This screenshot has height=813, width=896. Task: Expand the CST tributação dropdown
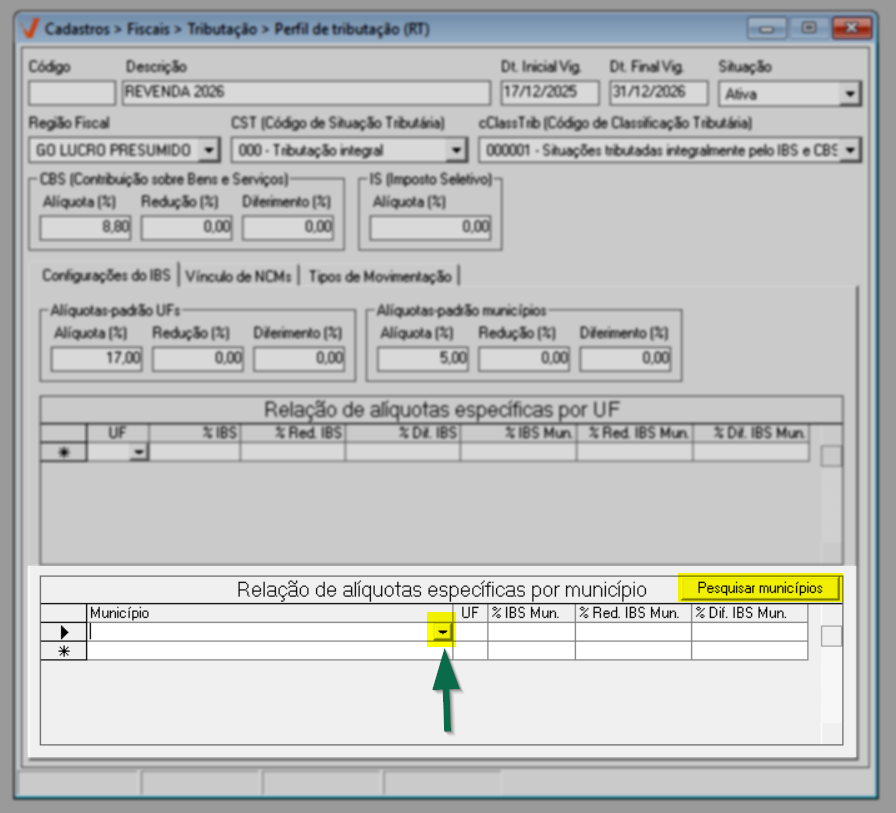tap(456, 150)
